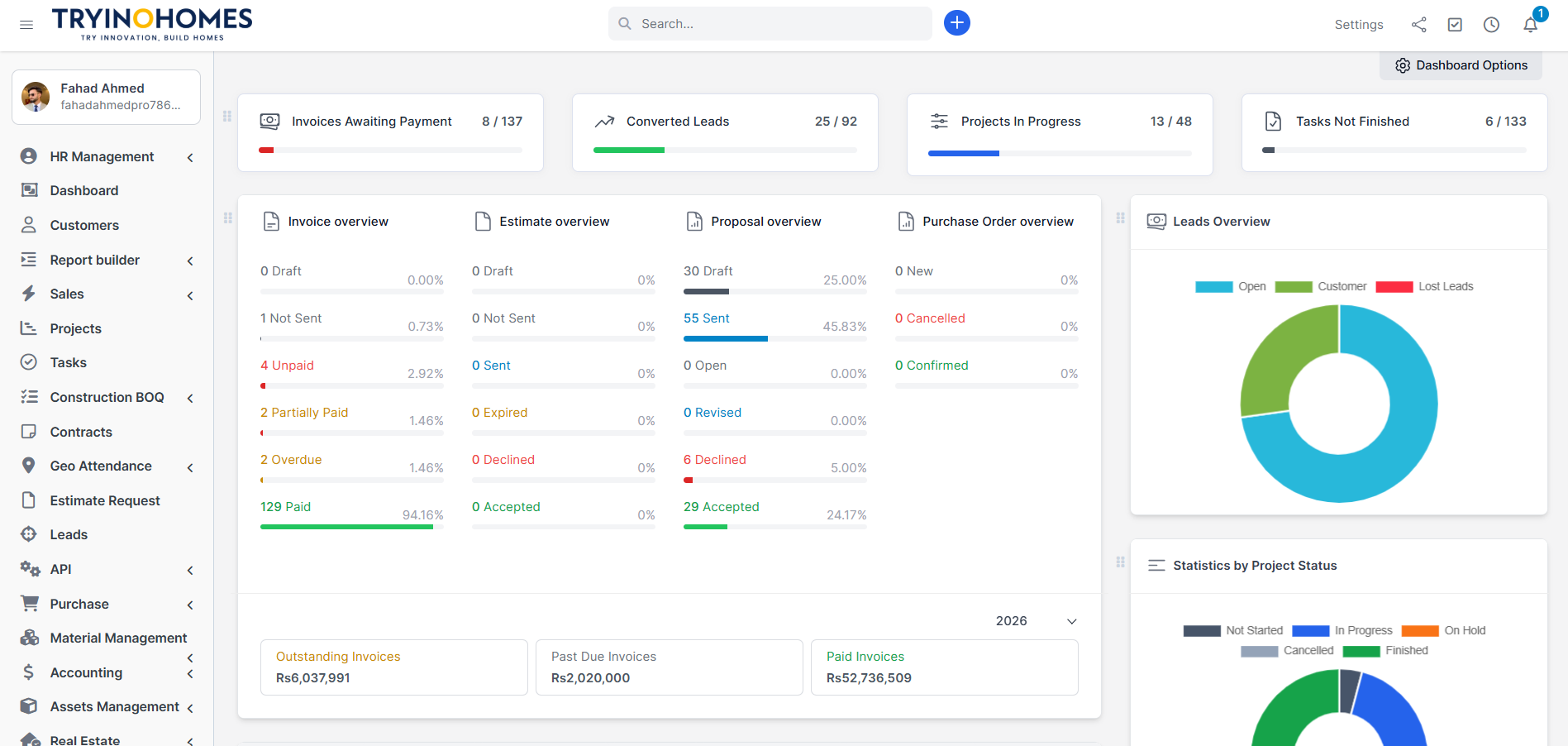The height and width of the screenshot is (746, 1568).
Task: Click the 129 Paid invoices link
Action: pos(285,507)
